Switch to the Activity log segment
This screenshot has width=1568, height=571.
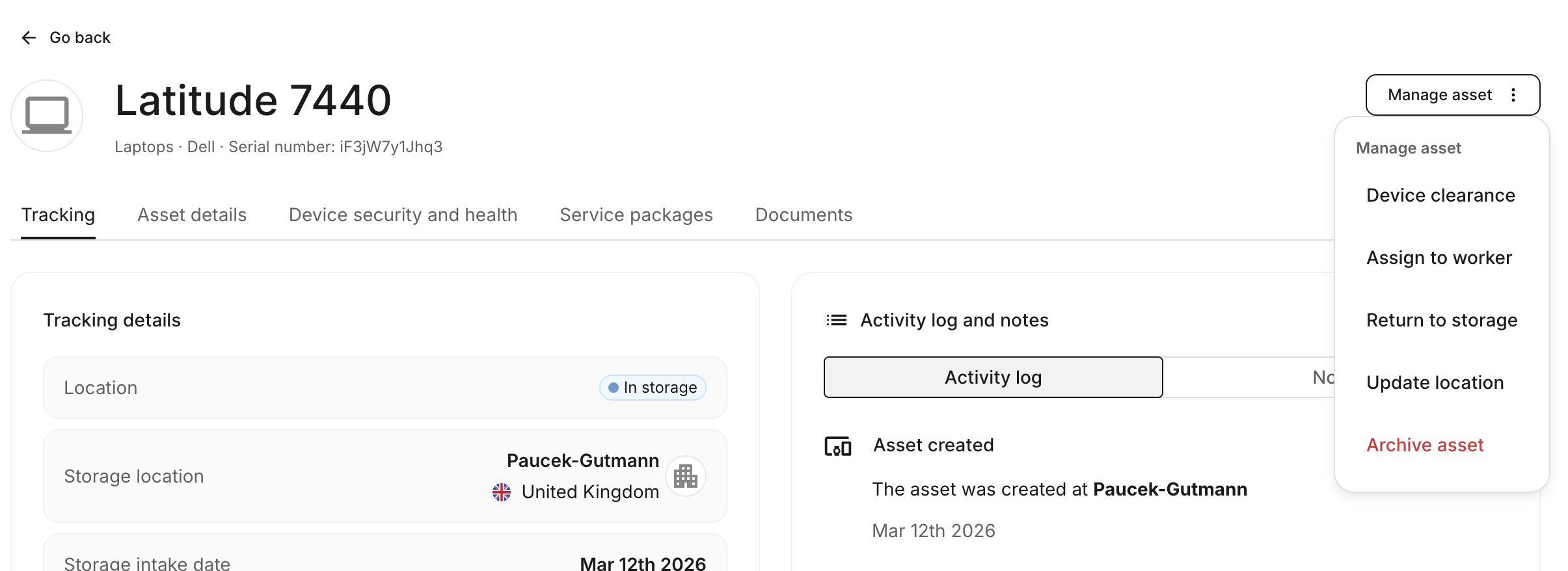(x=993, y=377)
